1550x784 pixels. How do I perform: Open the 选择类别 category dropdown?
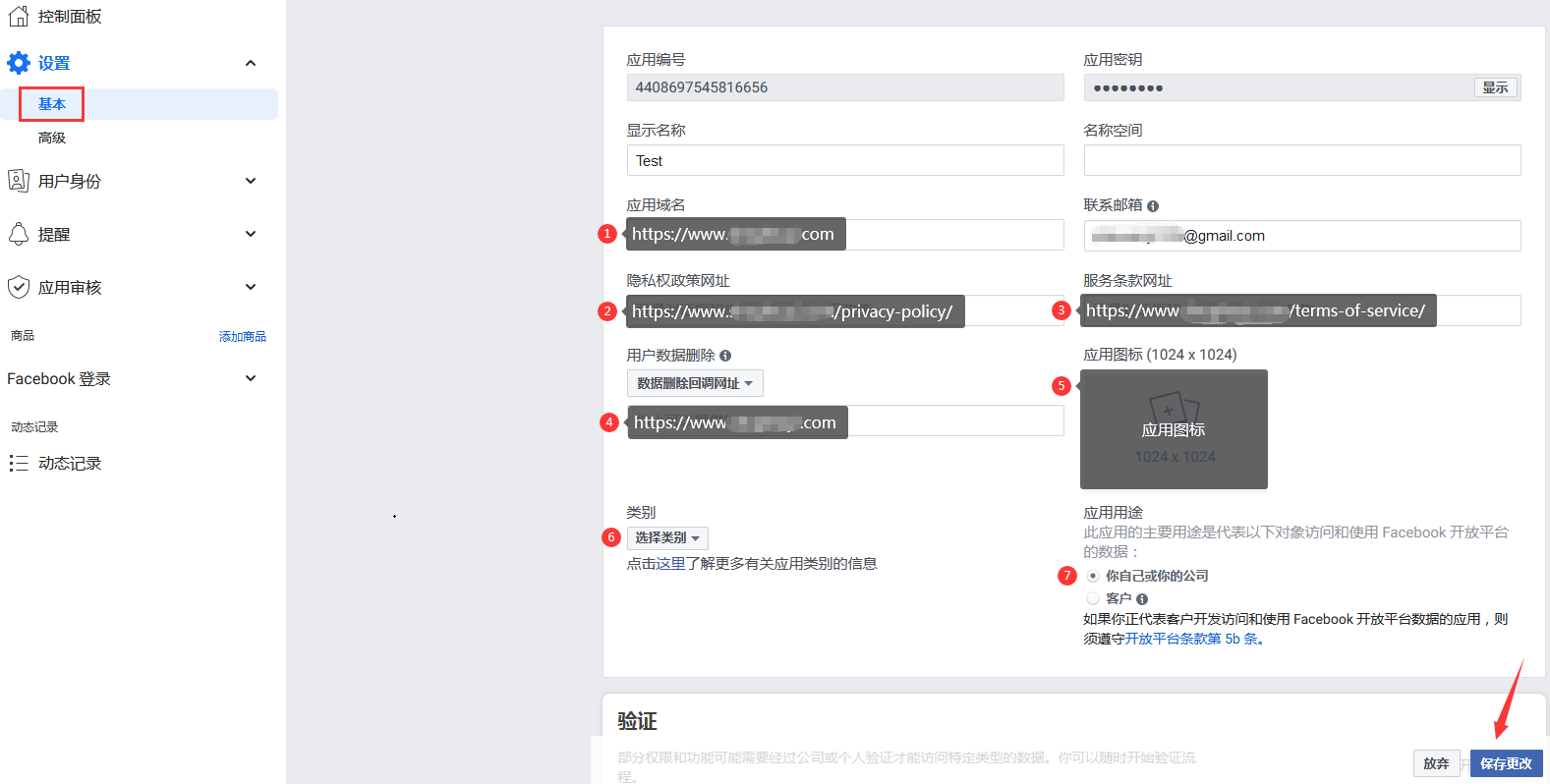[x=667, y=538]
